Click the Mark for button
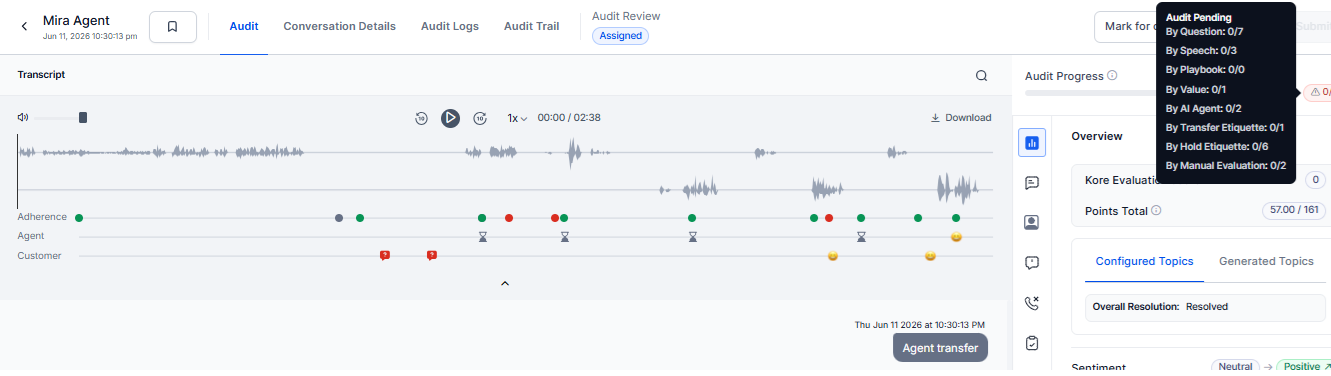The image size is (1331, 376). pos(1125,27)
